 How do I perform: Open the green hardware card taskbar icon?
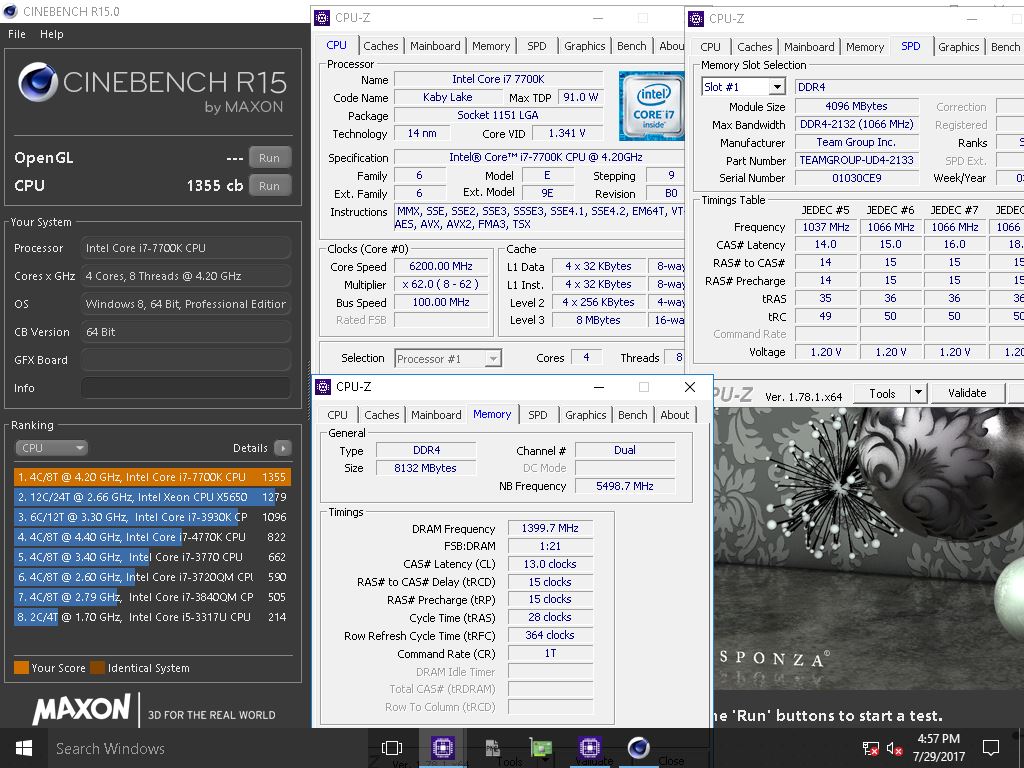[540, 748]
